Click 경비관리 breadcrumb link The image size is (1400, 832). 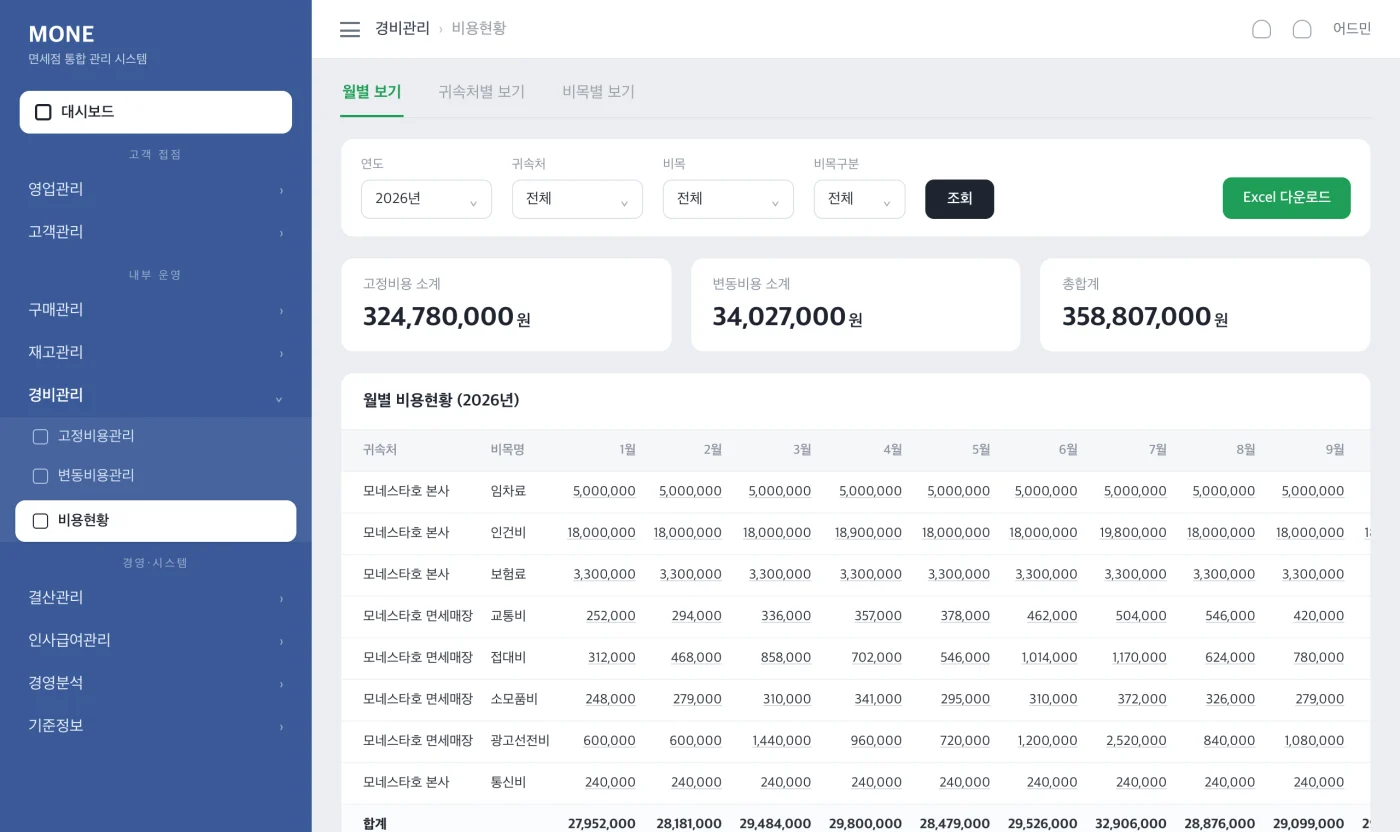pos(402,28)
